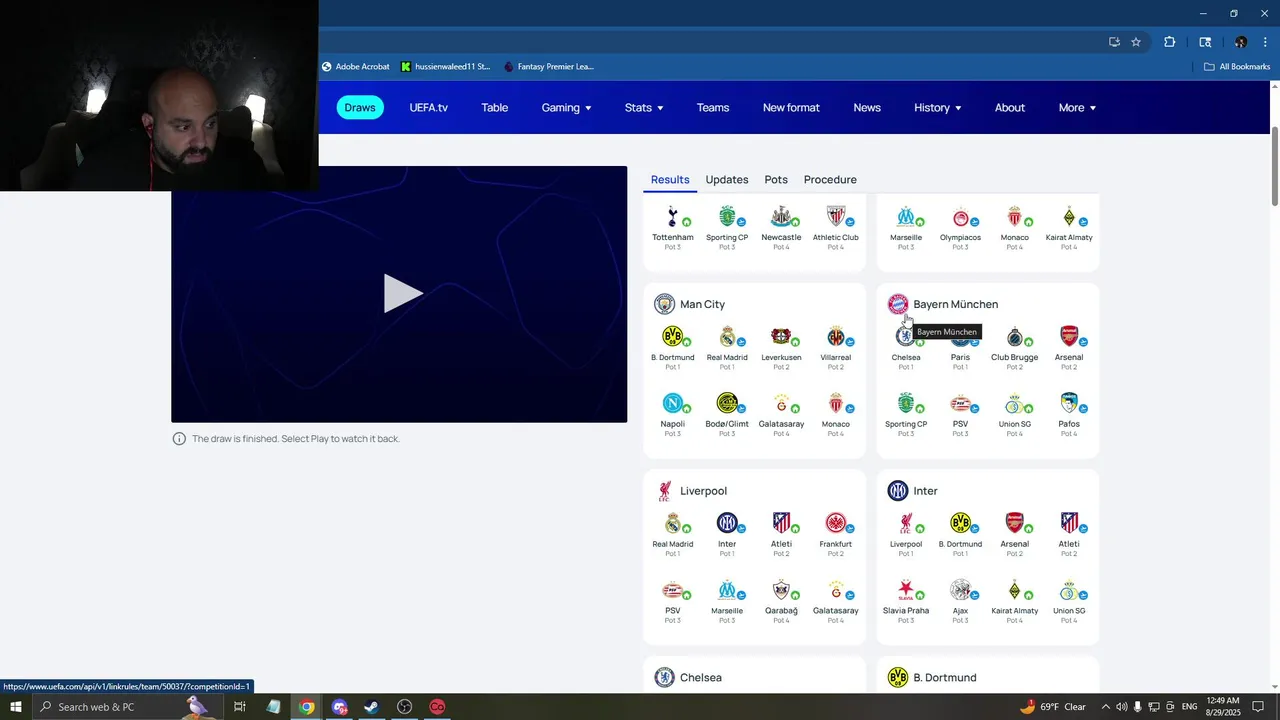Click the 'Pot 4' label under Pafos
This screenshot has width=1280, height=720.
tap(1069, 434)
